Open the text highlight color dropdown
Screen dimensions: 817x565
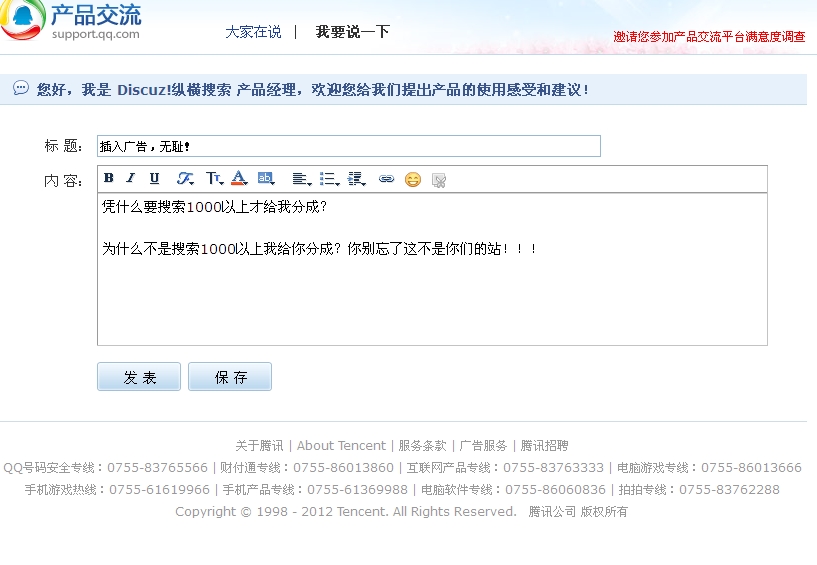tap(266, 178)
